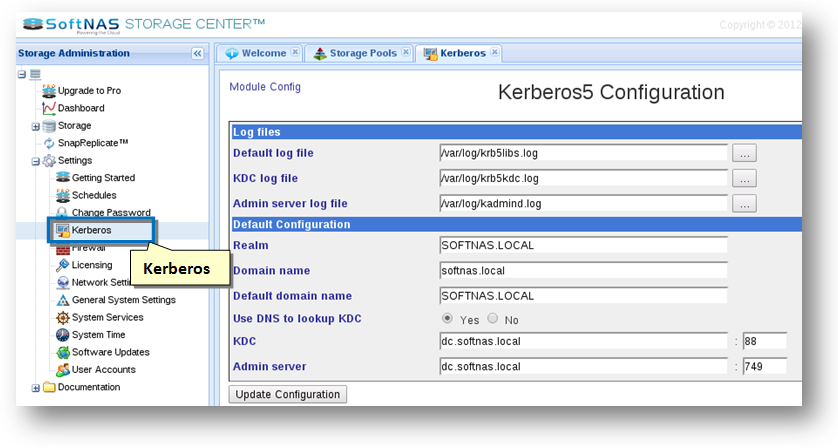Viewport: 838px width, 448px height.
Task: Click the System Time clock icon
Action: pyautogui.click(x=63, y=335)
